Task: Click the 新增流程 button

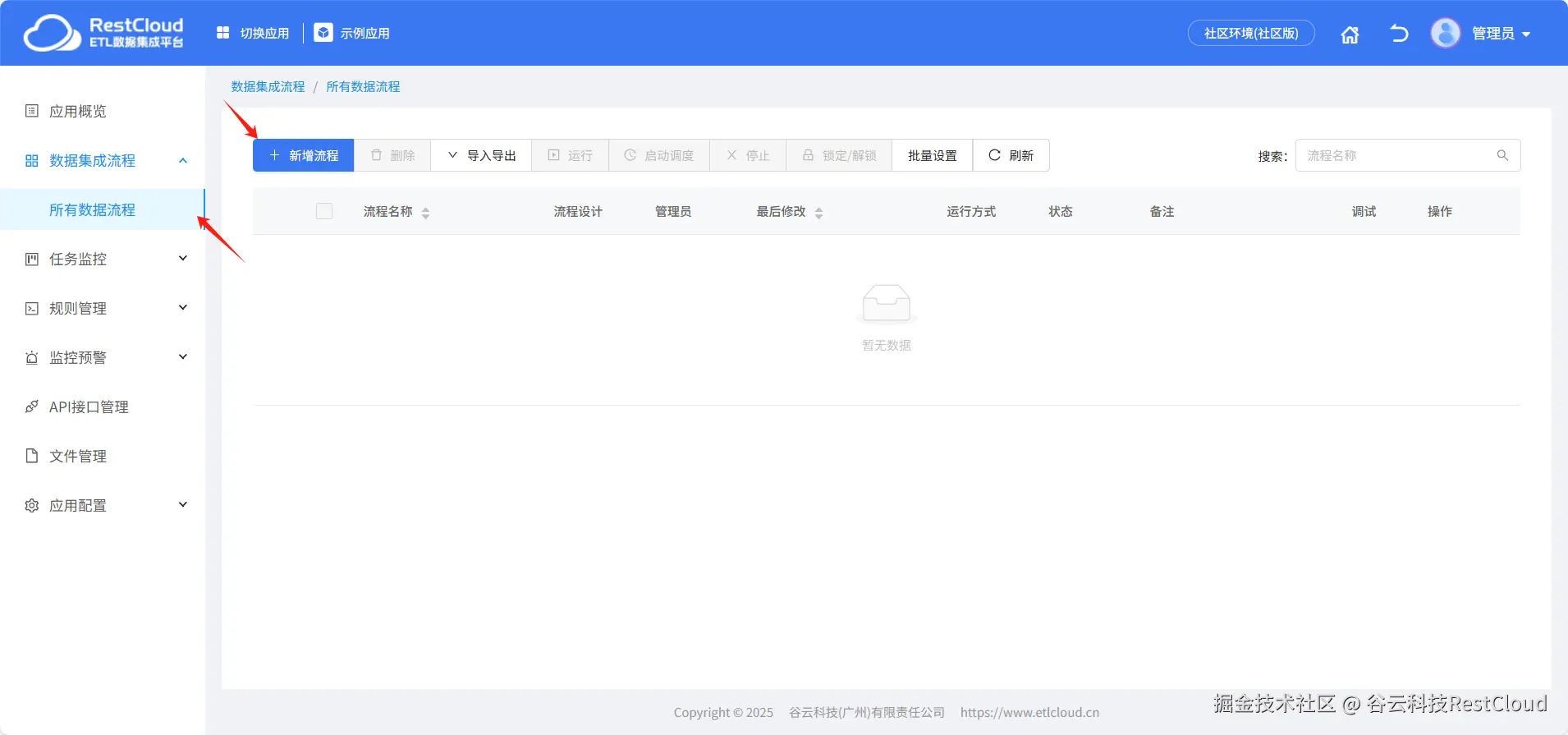Action: click(303, 155)
